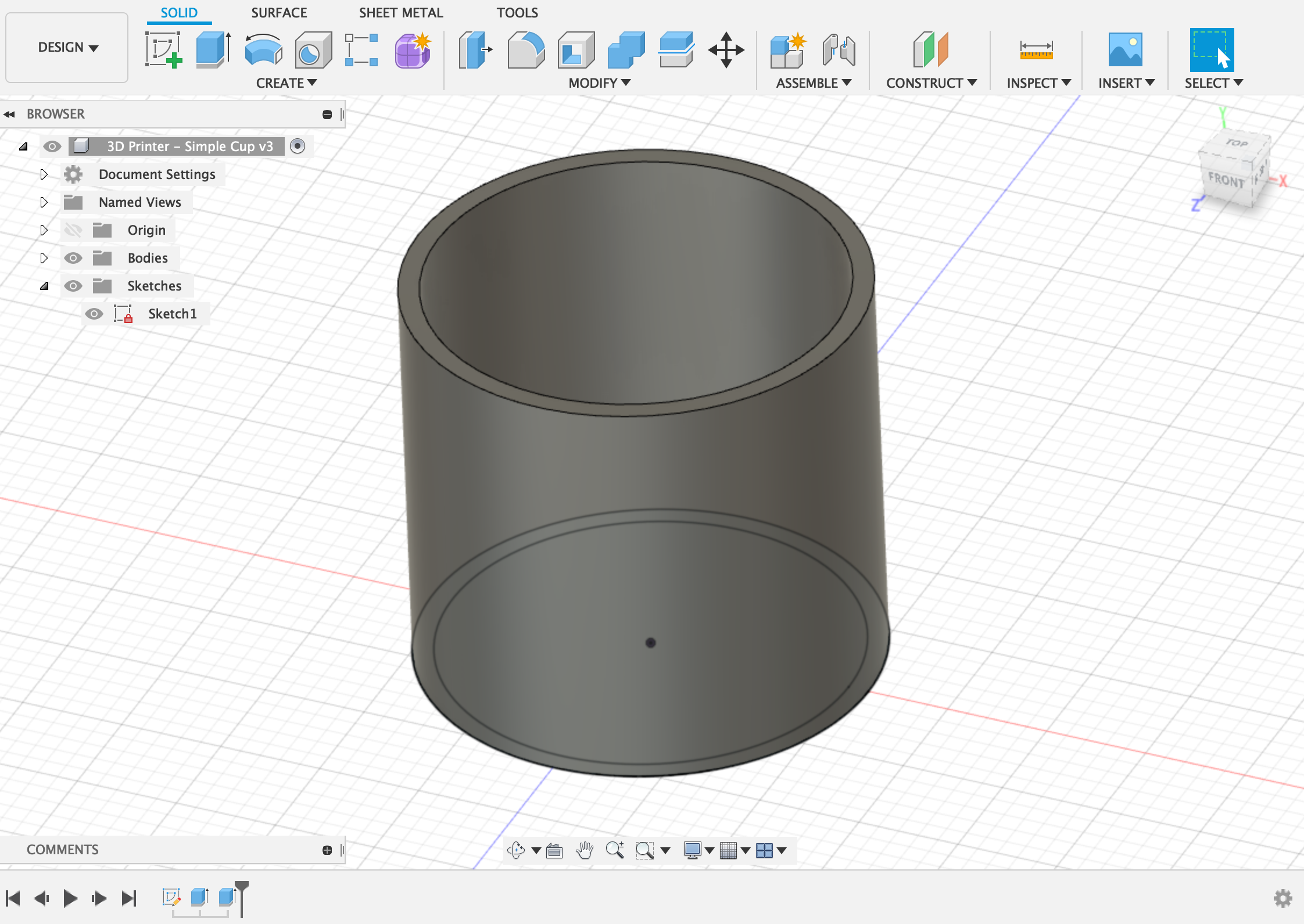The width and height of the screenshot is (1304, 924).
Task: Click the Rectangular Pattern tool icon
Action: (361, 50)
